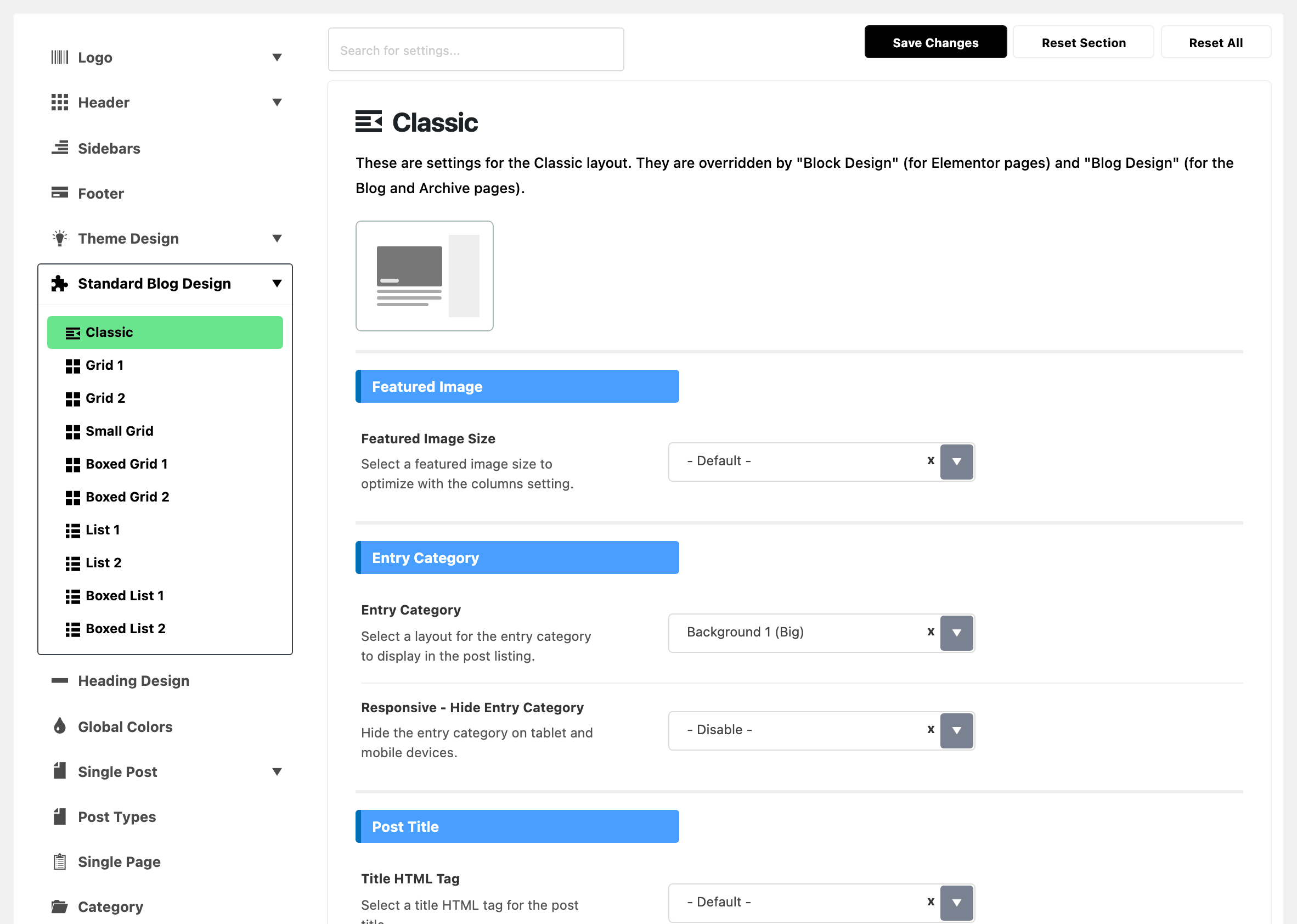Focus the Search for settings field
This screenshot has height=924, width=1297.
tap(476, 50)
